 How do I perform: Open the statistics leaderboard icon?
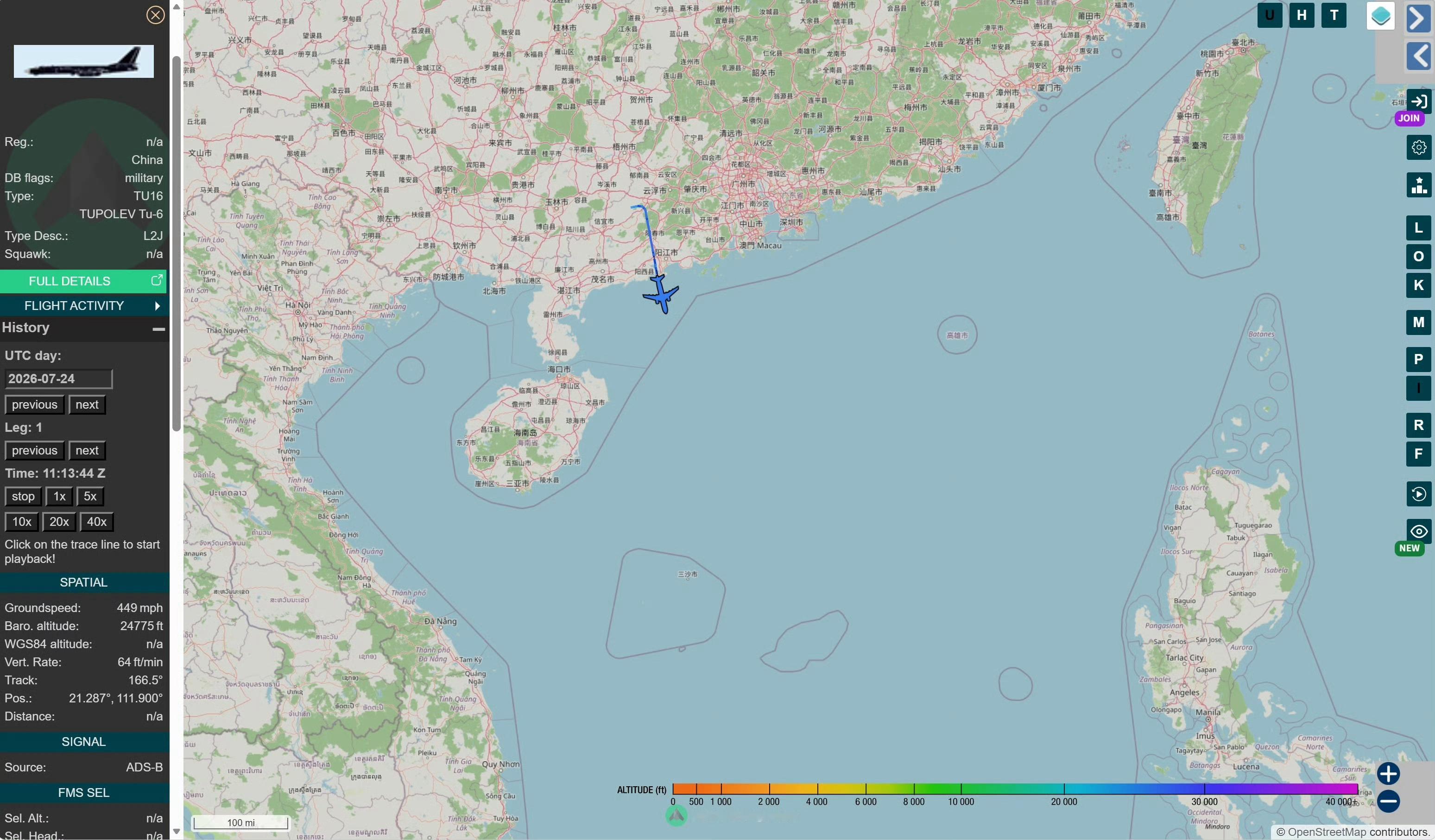click(x=1418, y=186)
